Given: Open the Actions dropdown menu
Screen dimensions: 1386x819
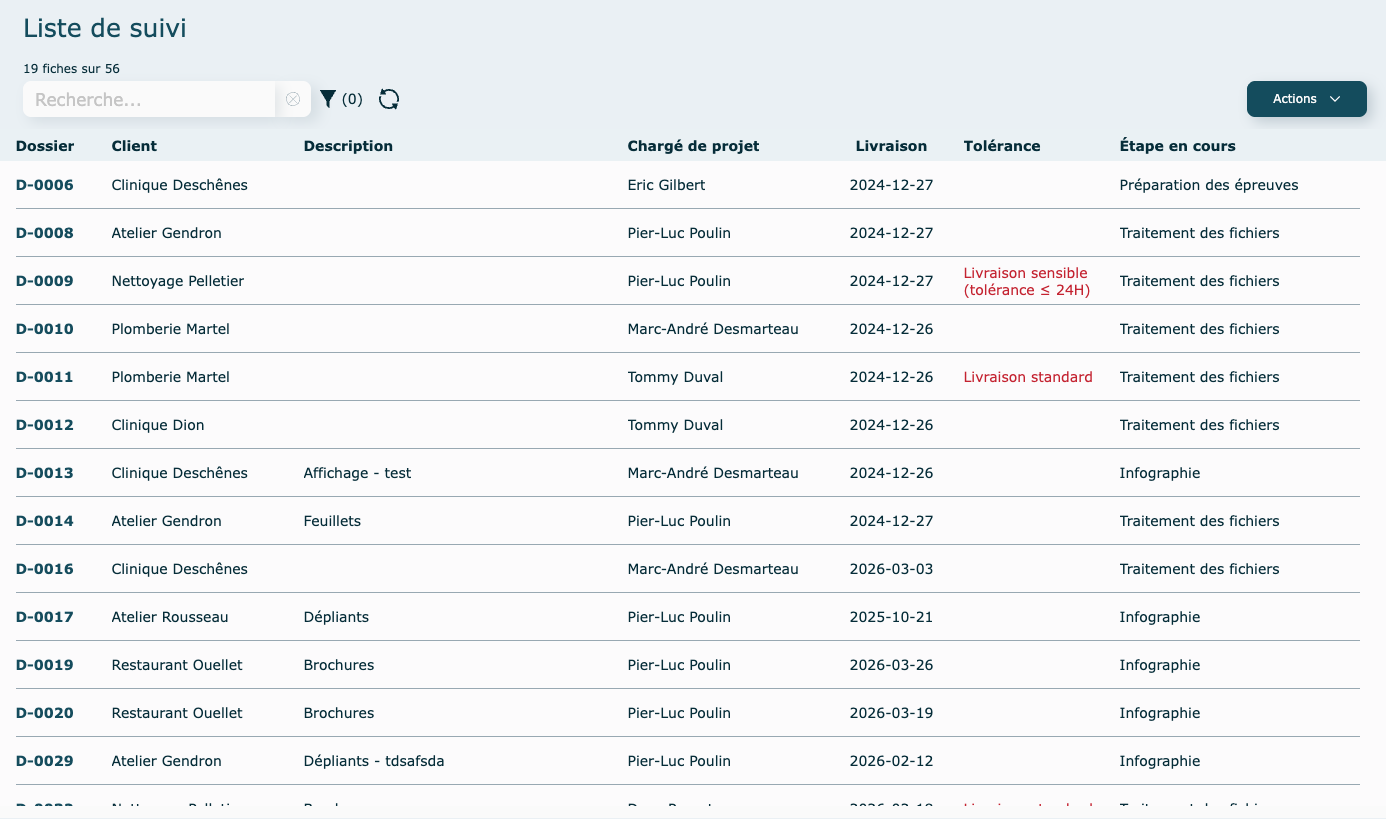Looking at the screenshot, I should 1306,99.
